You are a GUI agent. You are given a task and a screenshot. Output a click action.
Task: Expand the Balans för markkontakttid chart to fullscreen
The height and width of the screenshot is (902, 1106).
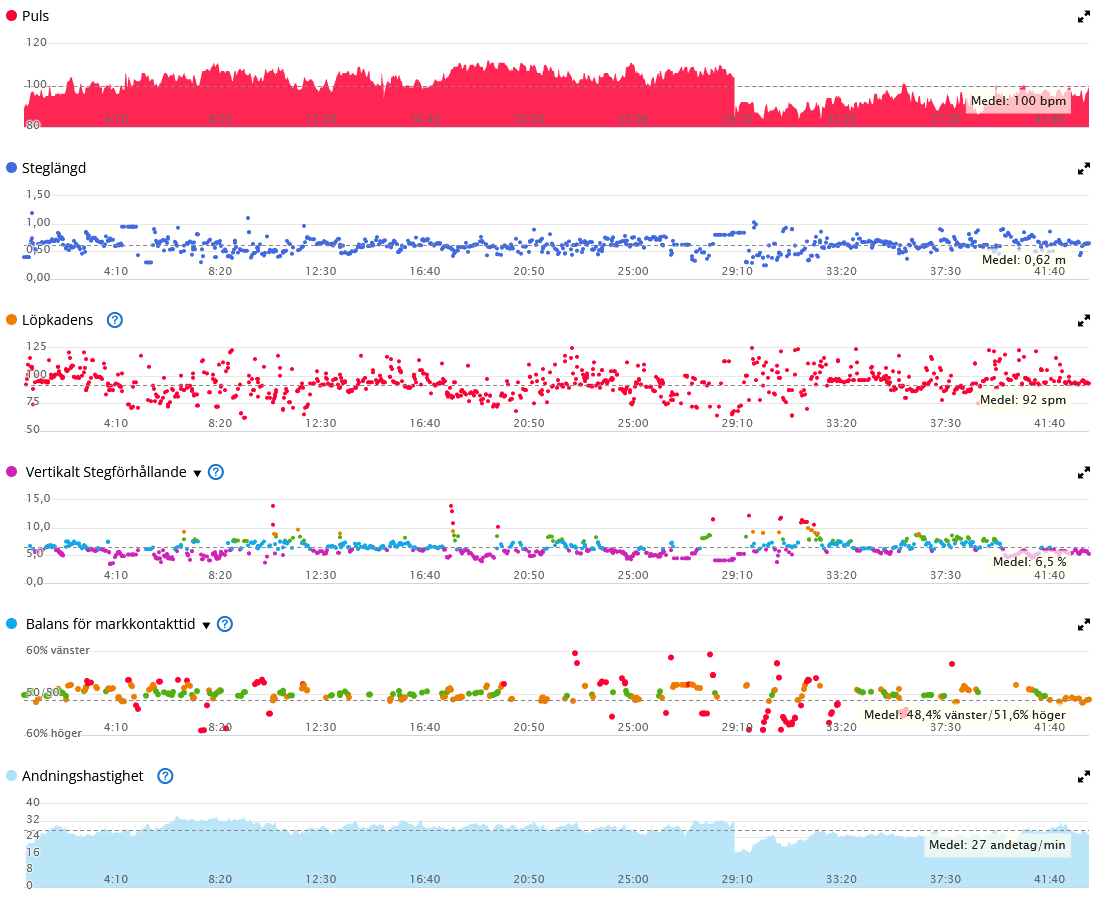click(x=1083, y=625)
